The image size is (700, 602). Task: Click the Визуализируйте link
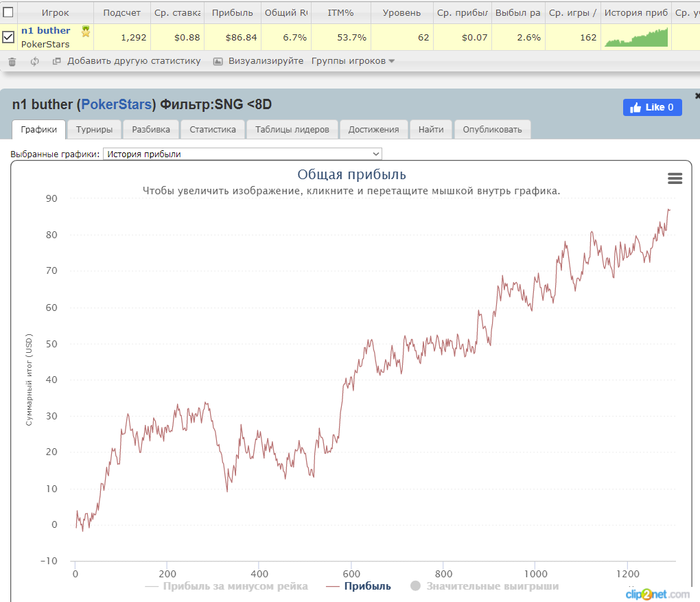tap(266, 61)
